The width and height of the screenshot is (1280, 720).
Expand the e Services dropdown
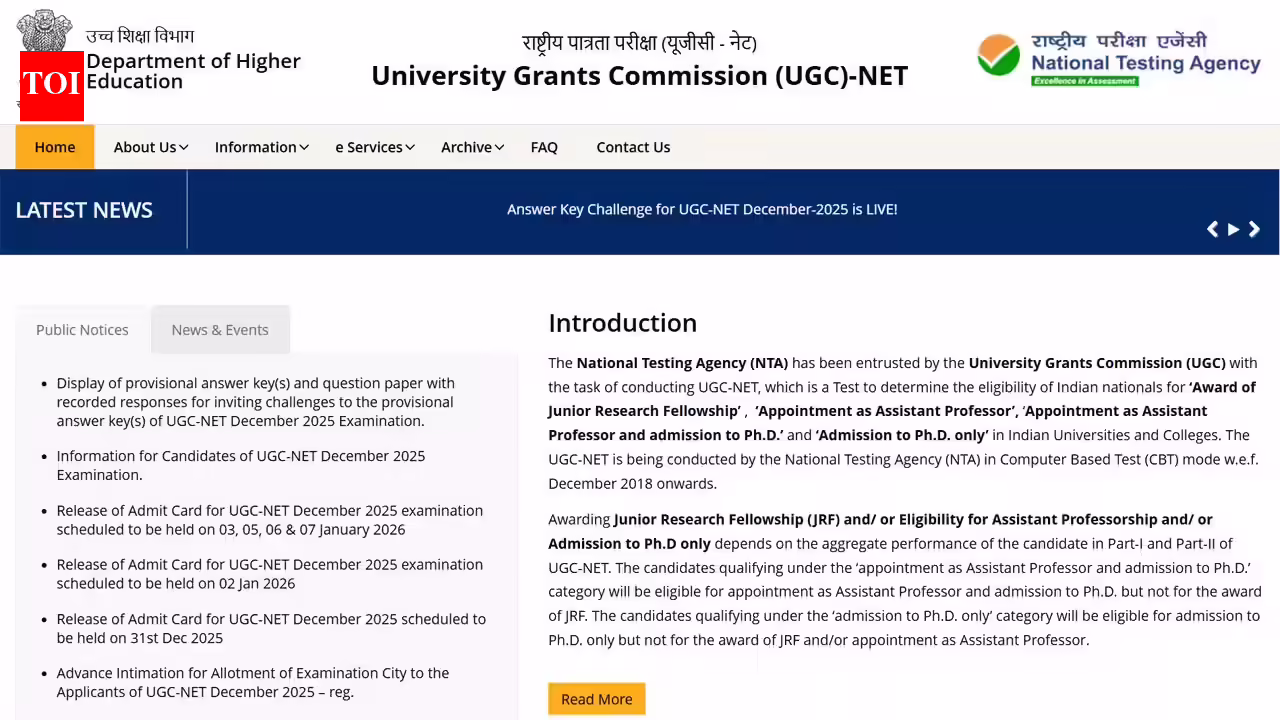[375, 147]
